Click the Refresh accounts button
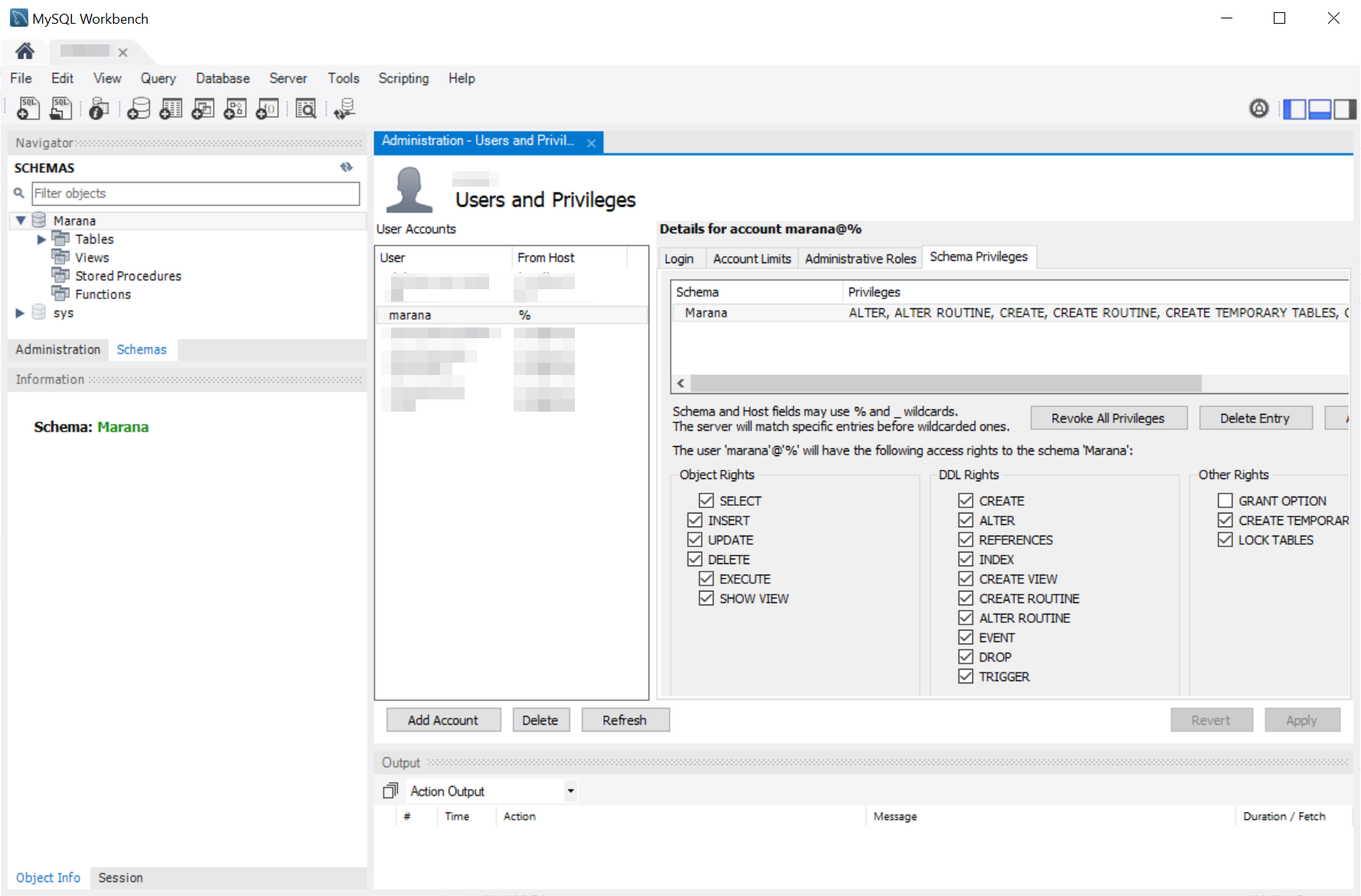Viewport: 1361px width, 896px height. click(x=625, y=720)
